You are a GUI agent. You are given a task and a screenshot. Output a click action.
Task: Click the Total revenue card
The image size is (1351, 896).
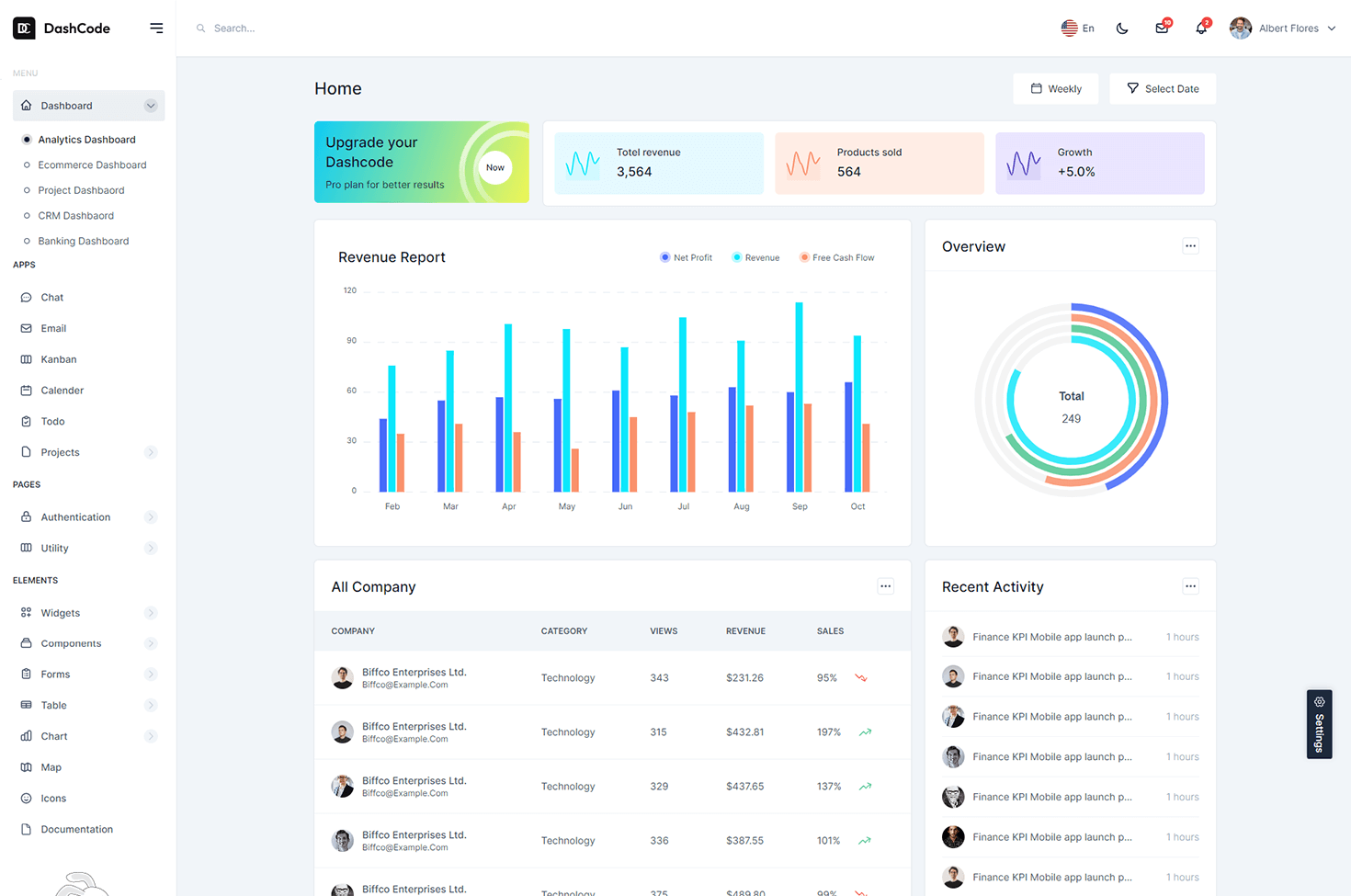tap(659, 163)
